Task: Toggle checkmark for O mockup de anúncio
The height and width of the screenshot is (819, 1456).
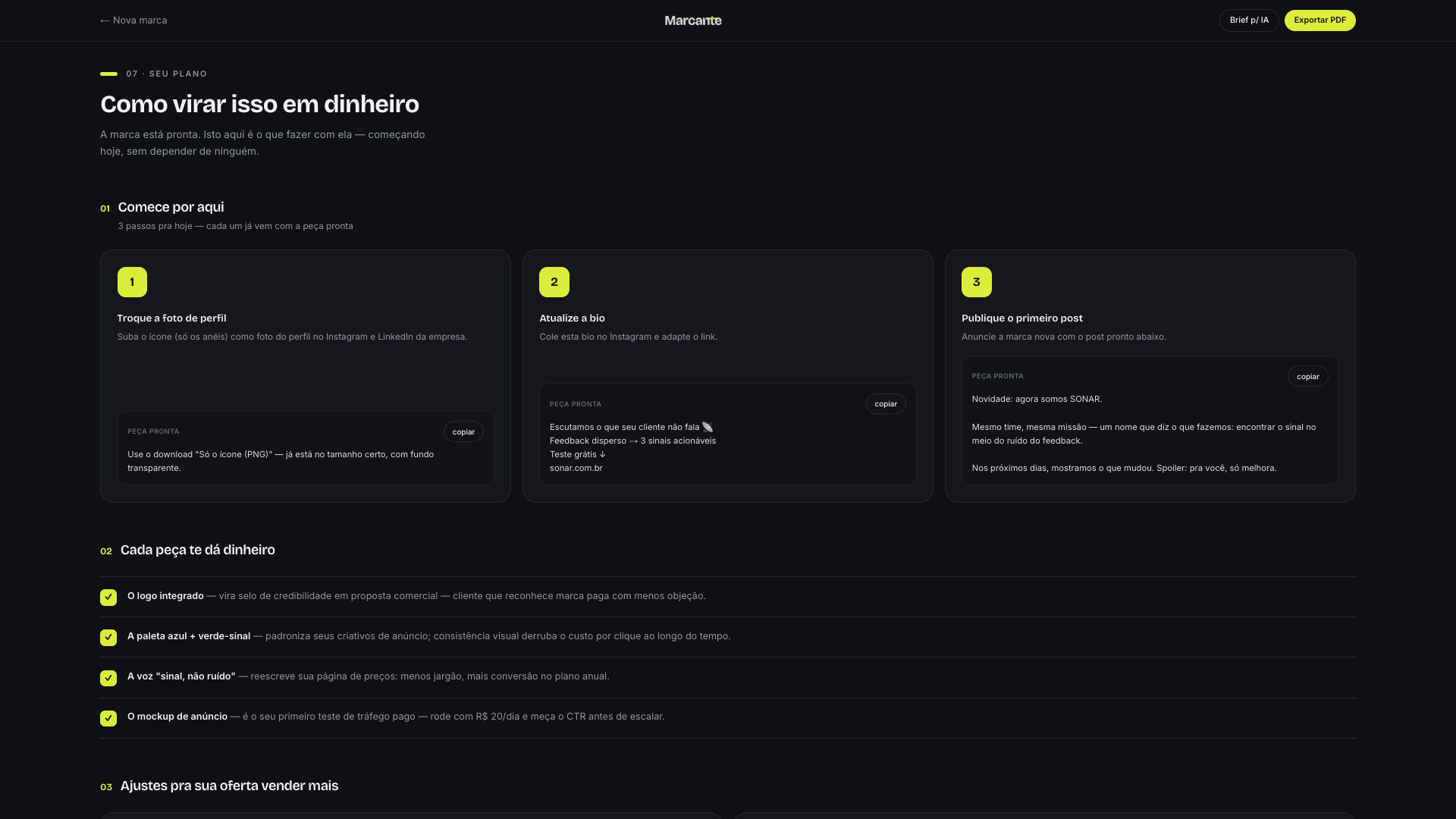Action: point(108,718)
